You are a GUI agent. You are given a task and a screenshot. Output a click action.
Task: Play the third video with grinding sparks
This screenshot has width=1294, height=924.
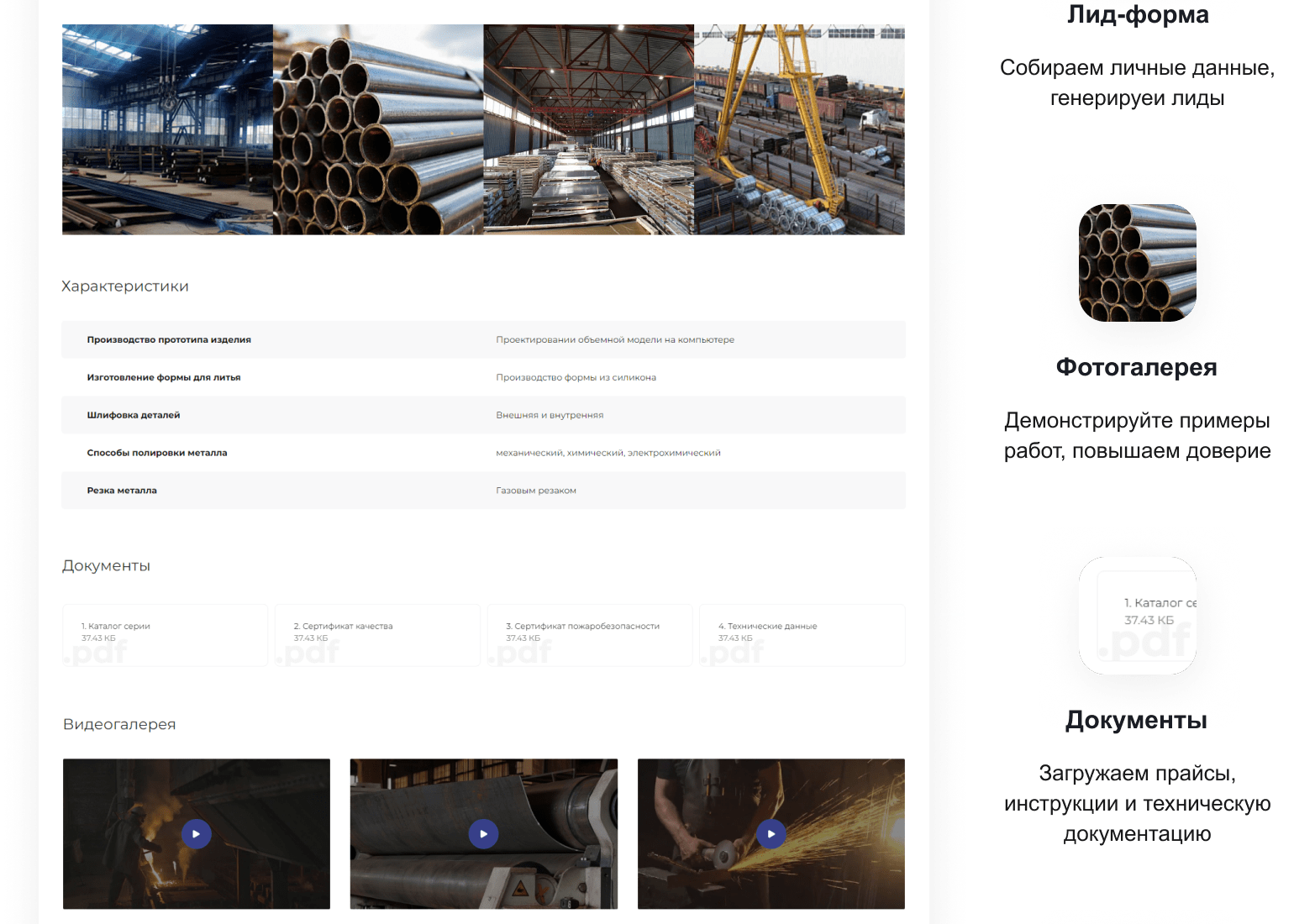[x=771, y=834]
